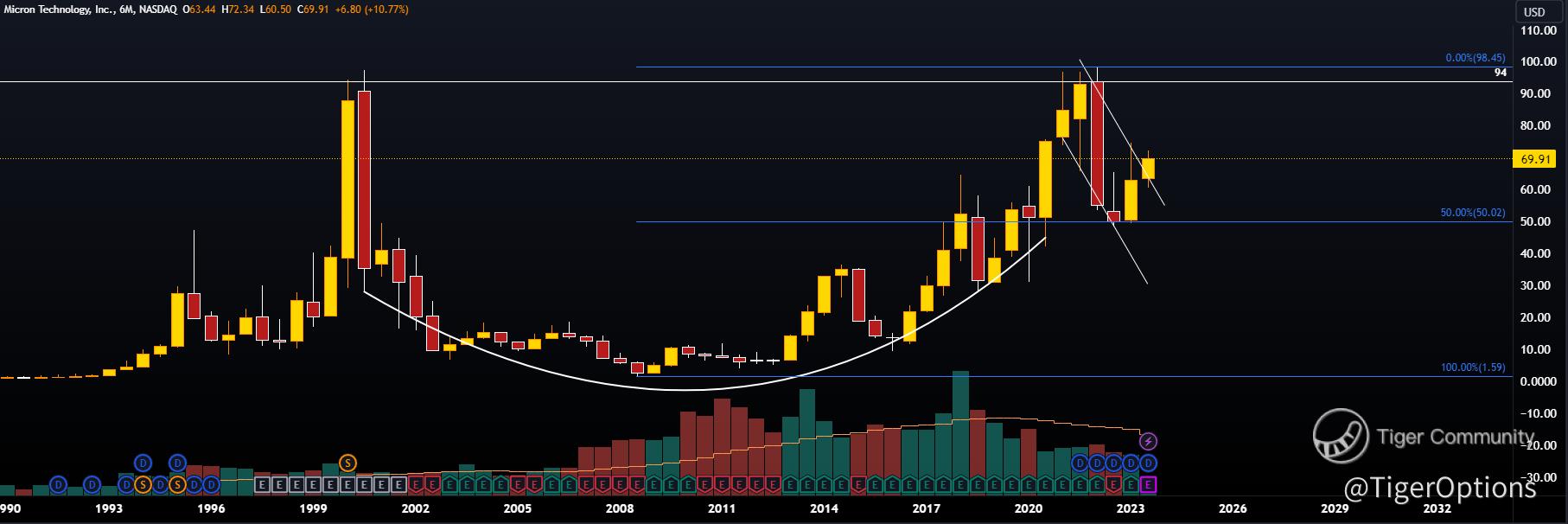Screen dimensions: 1568x524
Task: Click the yellow 69.91 current price label
Action: coord(1533,159)
